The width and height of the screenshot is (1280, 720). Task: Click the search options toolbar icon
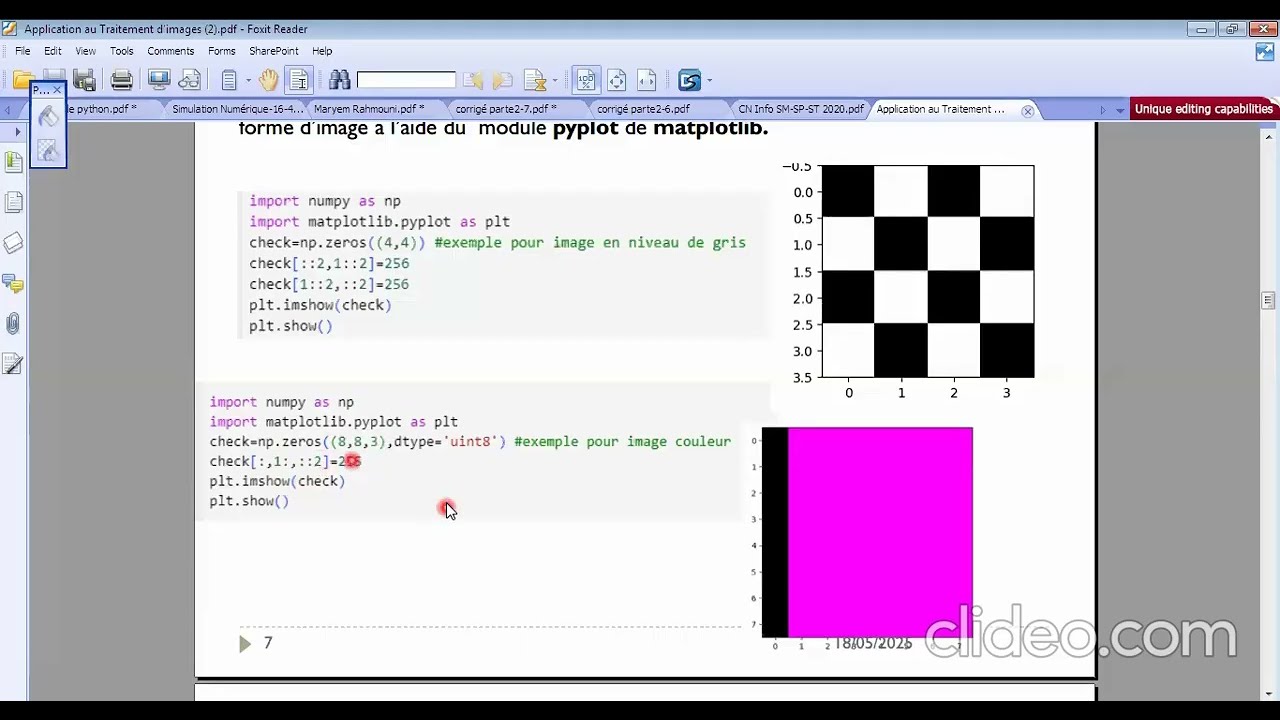point(535,80)
